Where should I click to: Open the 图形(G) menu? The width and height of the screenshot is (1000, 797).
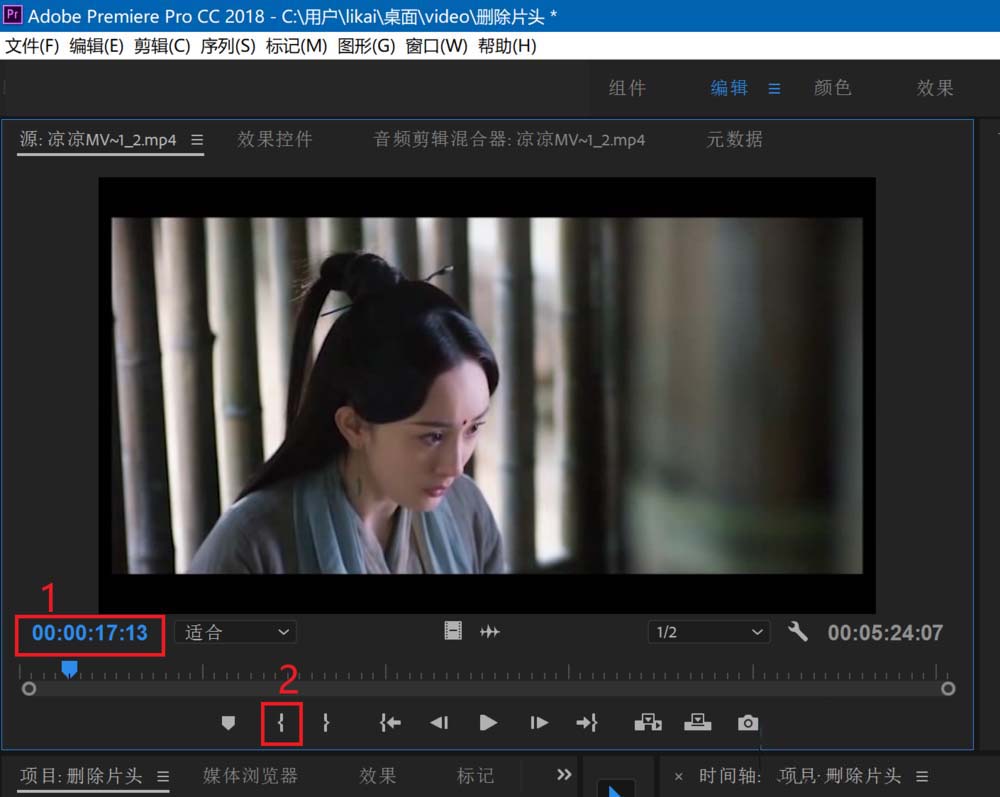(366, 46)
